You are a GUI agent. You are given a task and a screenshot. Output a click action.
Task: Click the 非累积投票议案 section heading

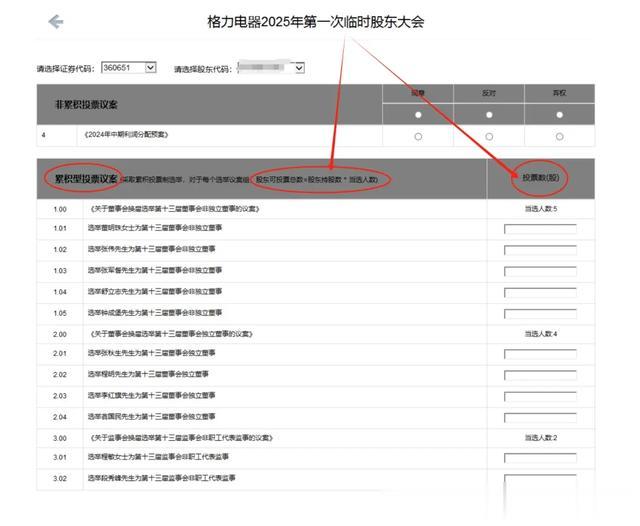(86, 105)
